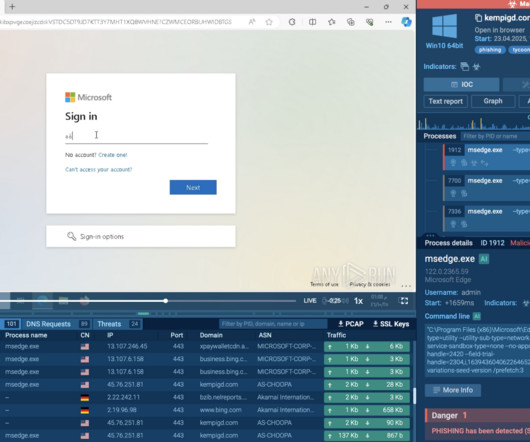Click More Info button for msedge.exe
The image size is (530, 442).
pos(453,390)
